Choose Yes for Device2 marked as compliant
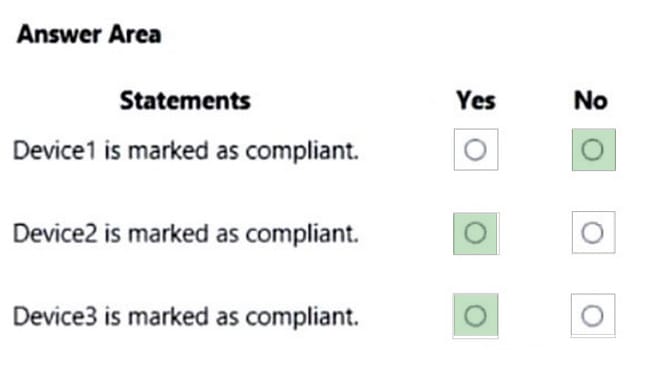The height and width of the screenshot is (379, 650). [x=475, y=233]
